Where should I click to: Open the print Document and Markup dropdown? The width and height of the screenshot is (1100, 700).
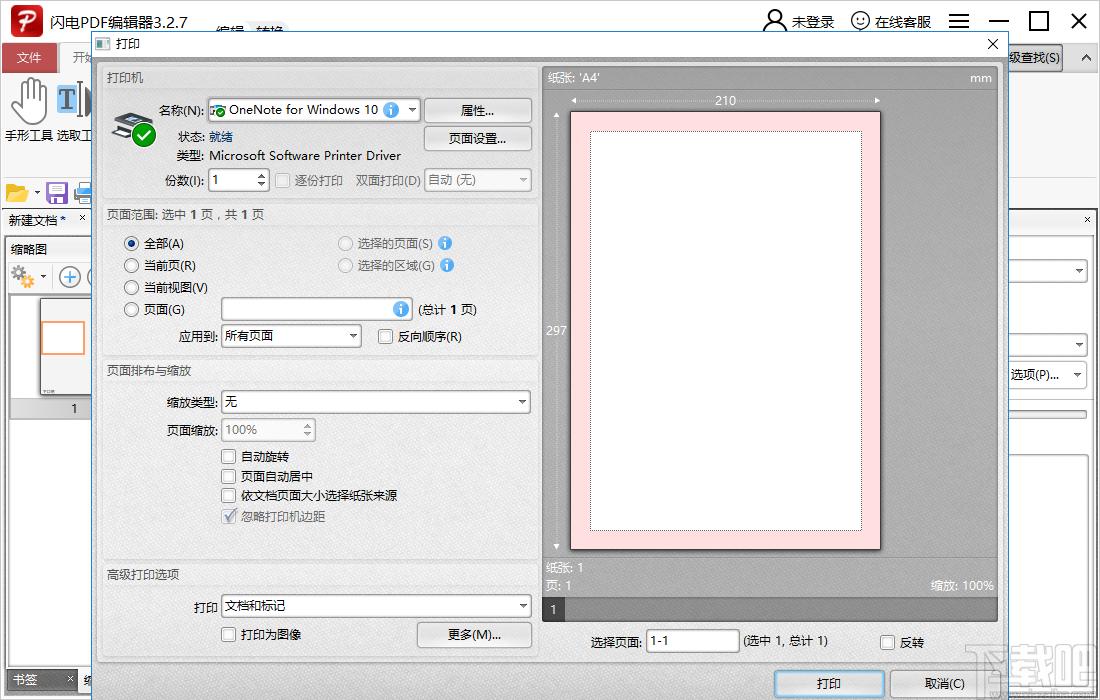(376, 606)
